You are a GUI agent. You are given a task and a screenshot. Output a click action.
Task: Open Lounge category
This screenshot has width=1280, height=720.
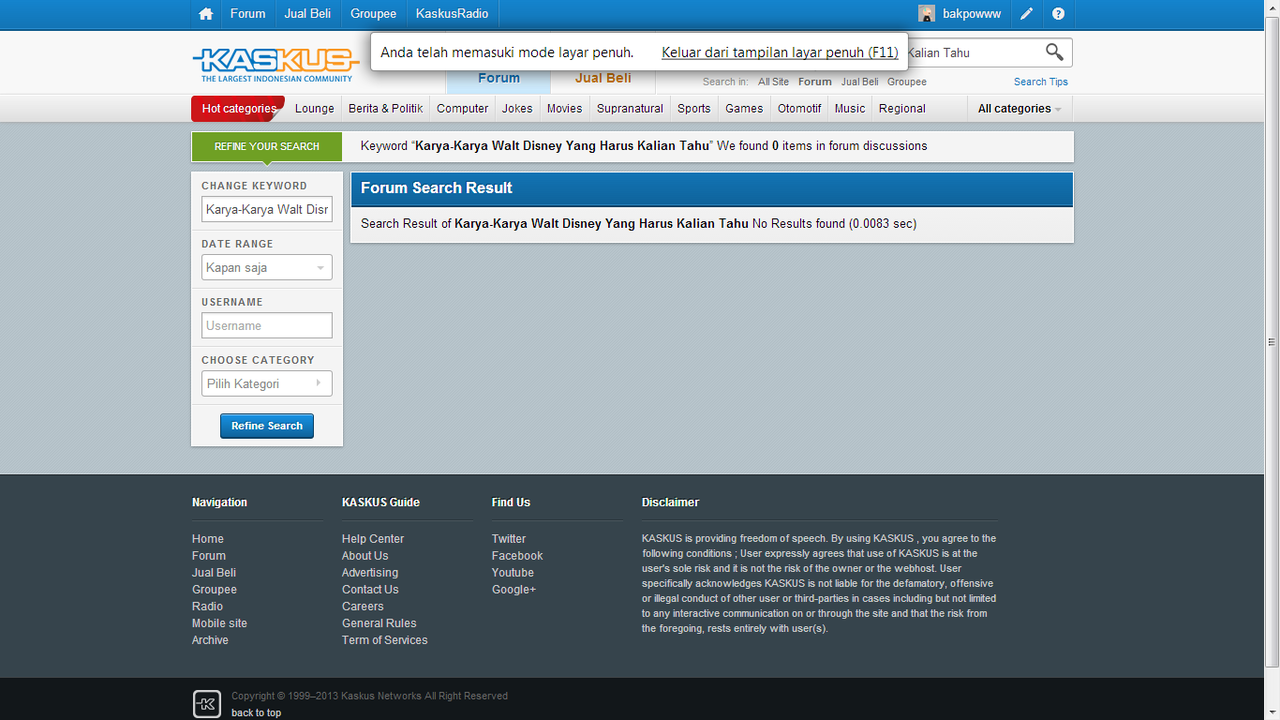[x=314, y=109]
